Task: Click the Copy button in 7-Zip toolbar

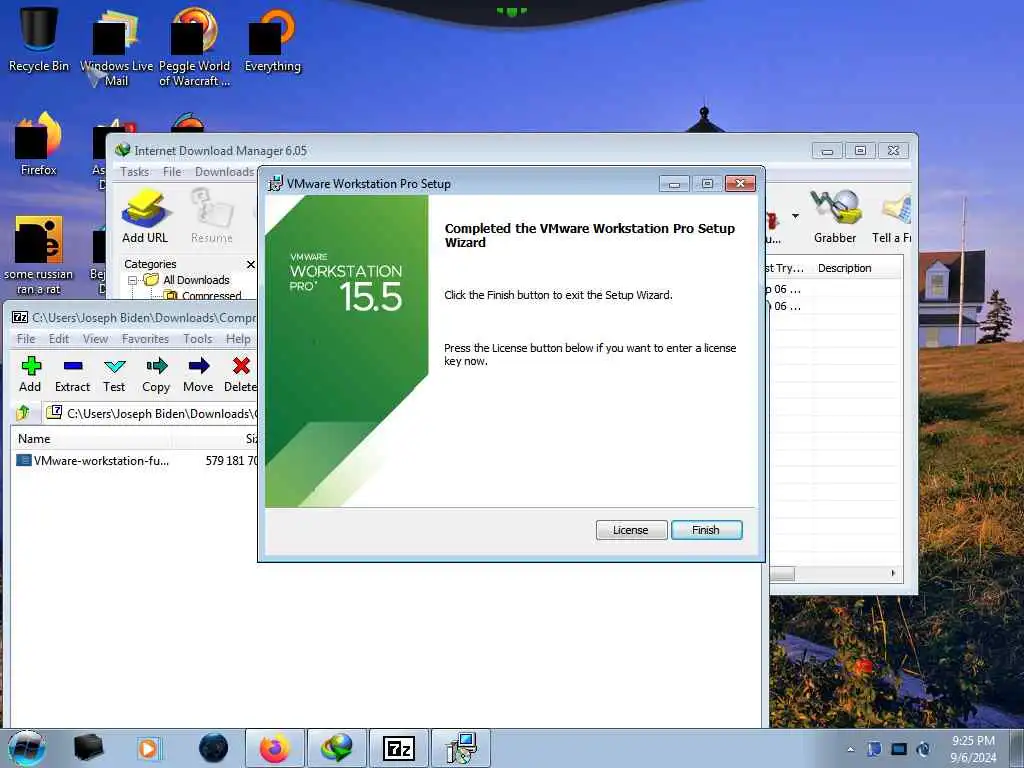Action: tap(156, 374)
